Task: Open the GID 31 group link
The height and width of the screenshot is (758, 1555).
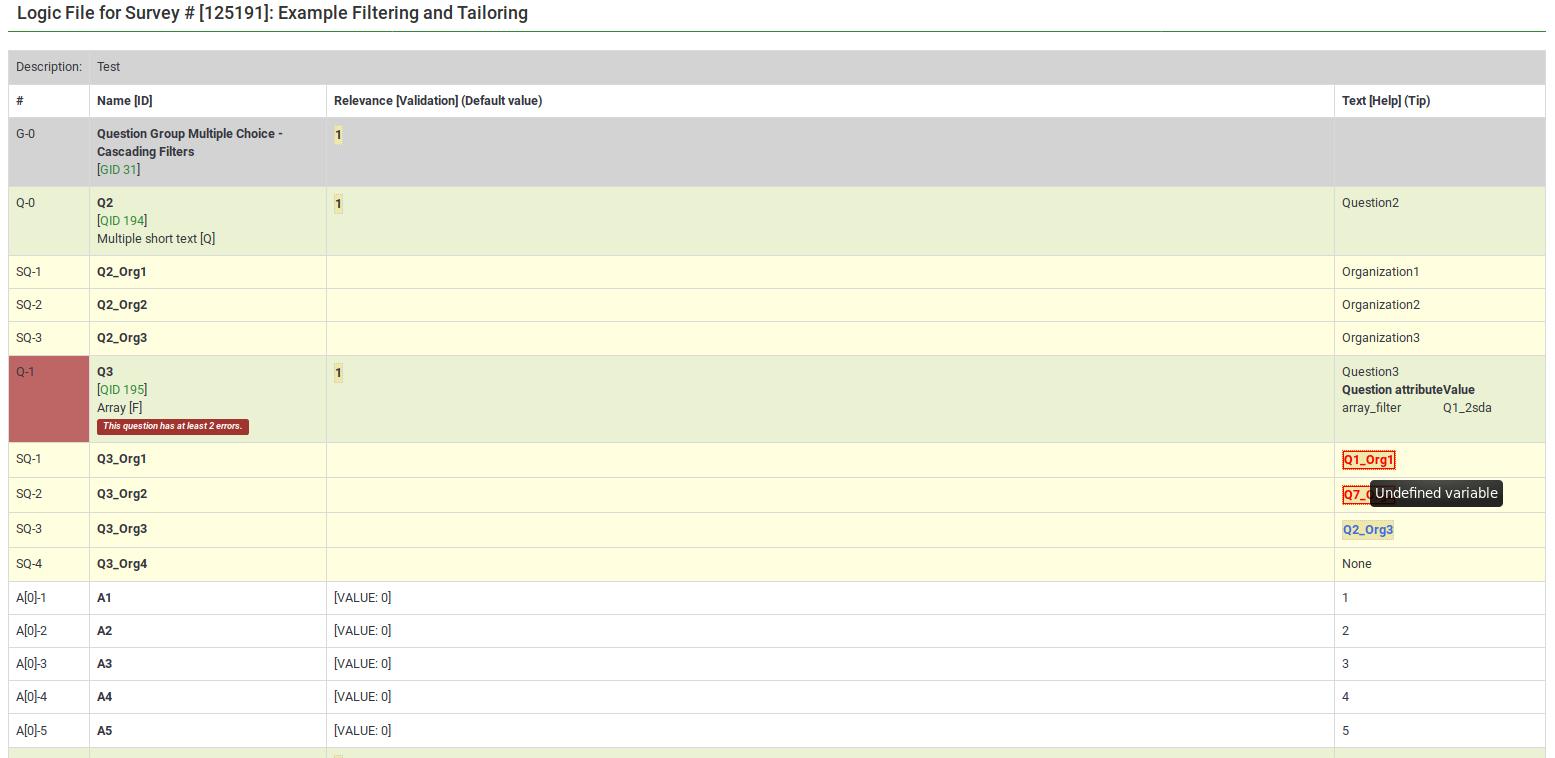Action: click(x=118, y=170)
